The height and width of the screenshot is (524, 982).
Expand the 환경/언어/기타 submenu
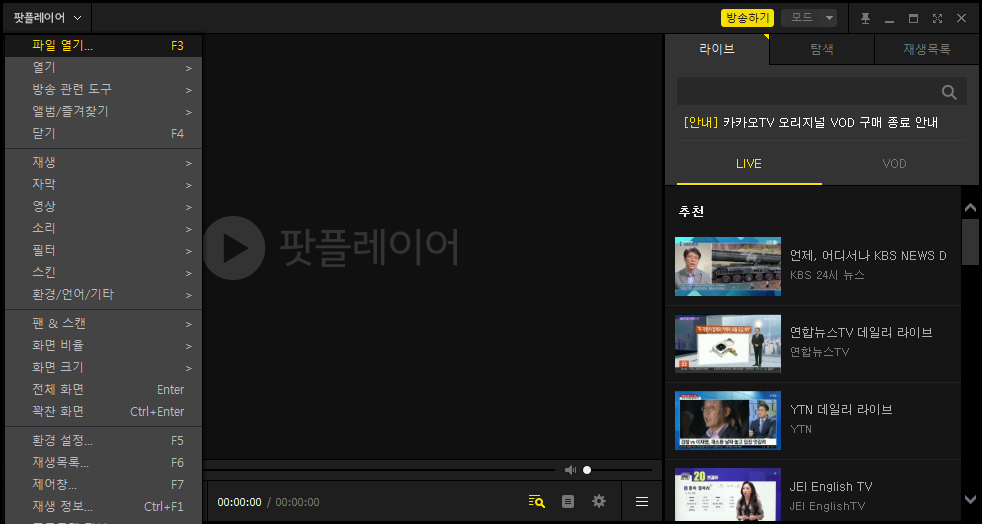click(103, 294)
